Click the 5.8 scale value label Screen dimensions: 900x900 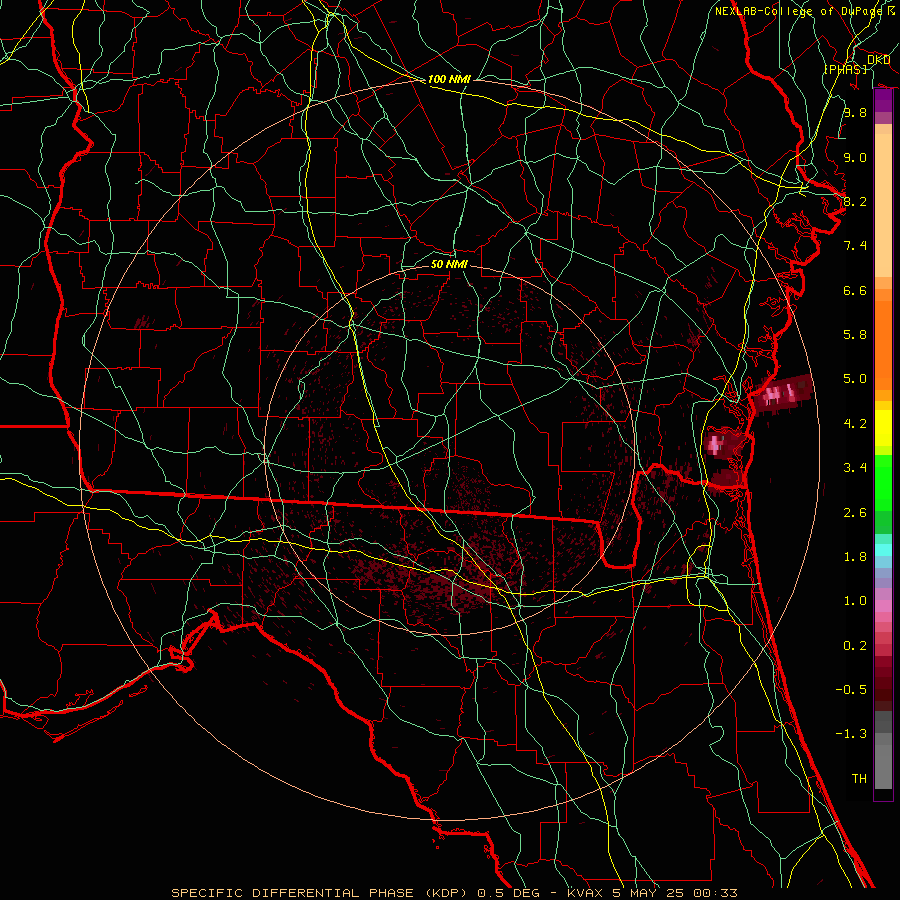[855, 335]
